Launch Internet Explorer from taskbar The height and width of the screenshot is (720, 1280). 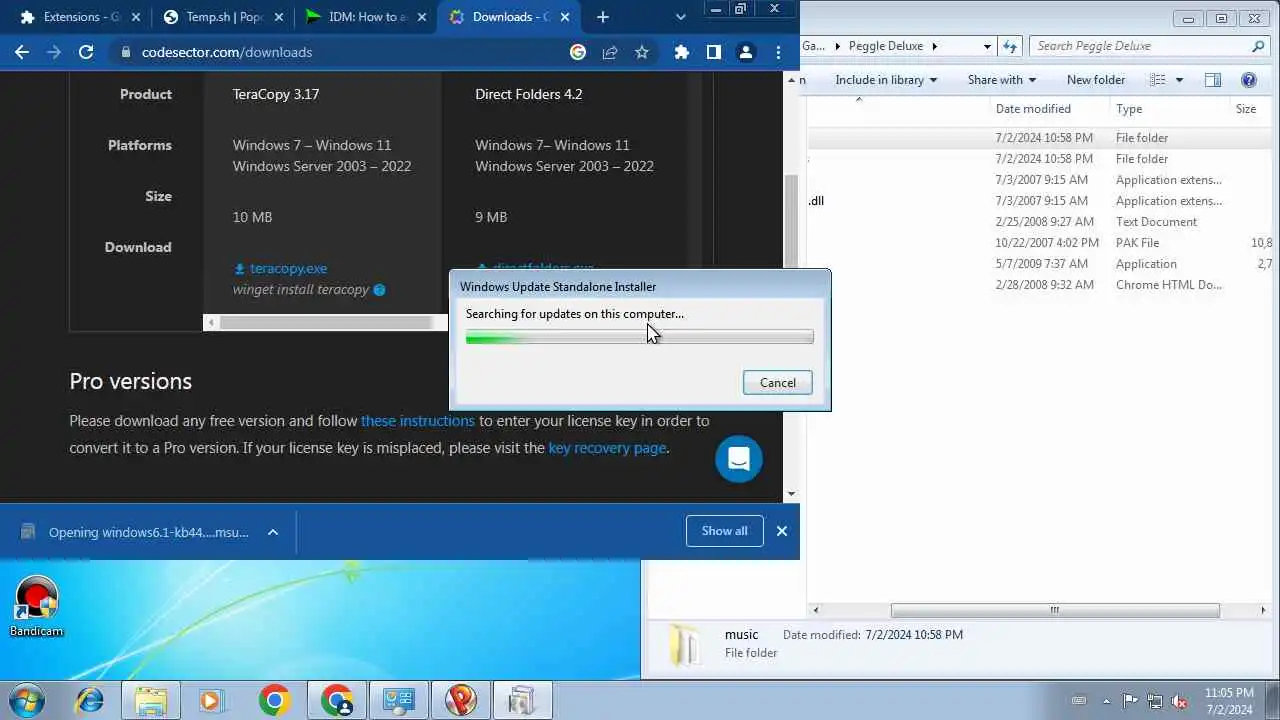[x=89, y=700]
